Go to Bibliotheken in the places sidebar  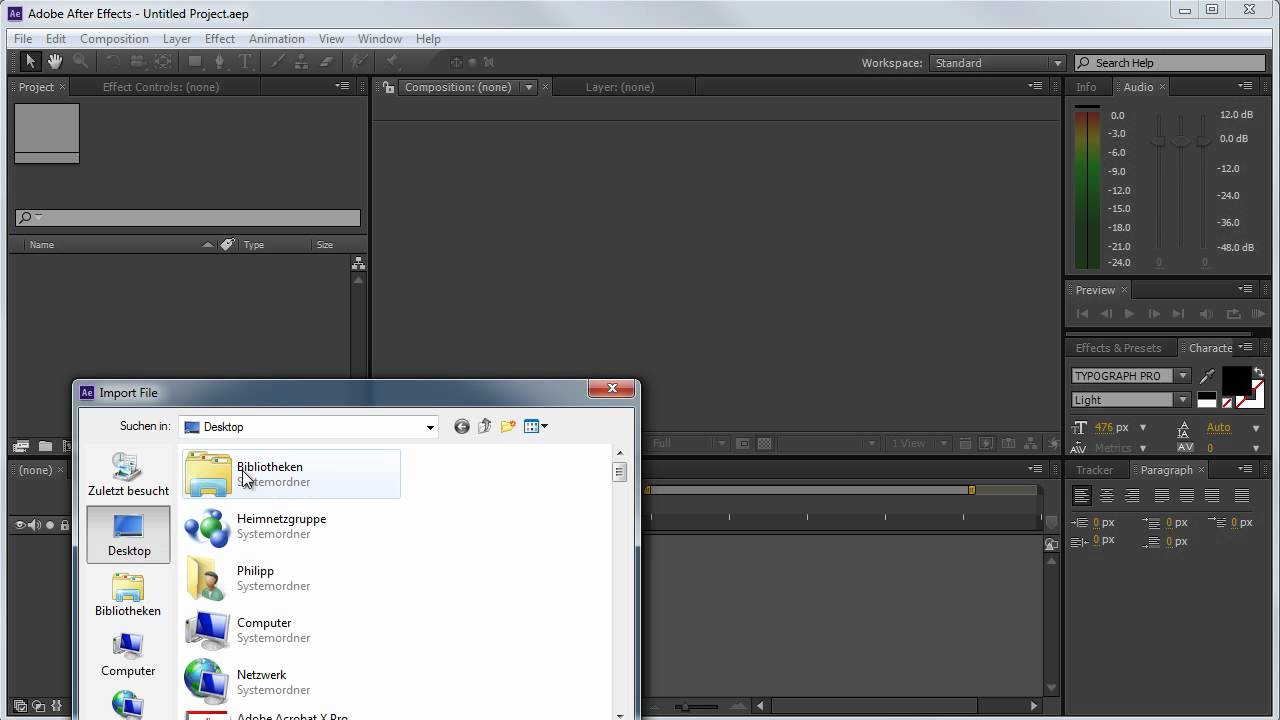tap(128, 595)
